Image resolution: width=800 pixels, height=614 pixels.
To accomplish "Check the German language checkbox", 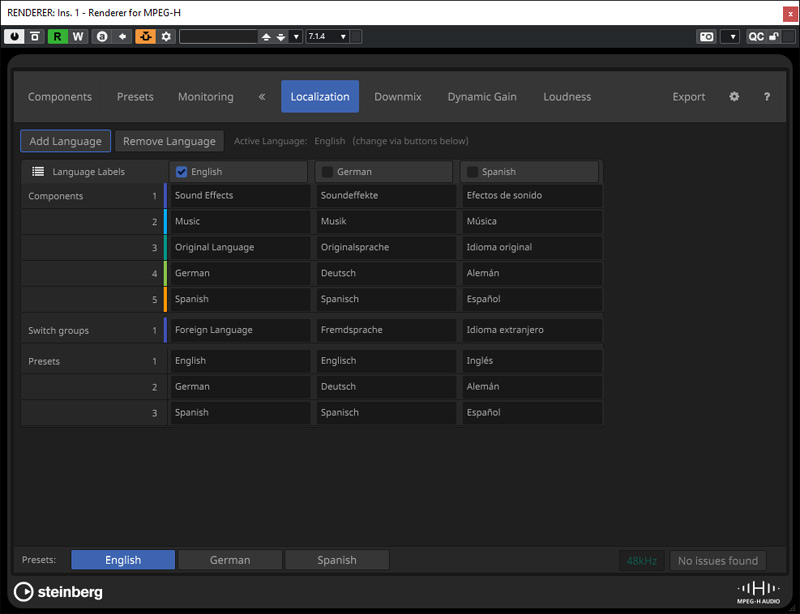I will (327, 172).
